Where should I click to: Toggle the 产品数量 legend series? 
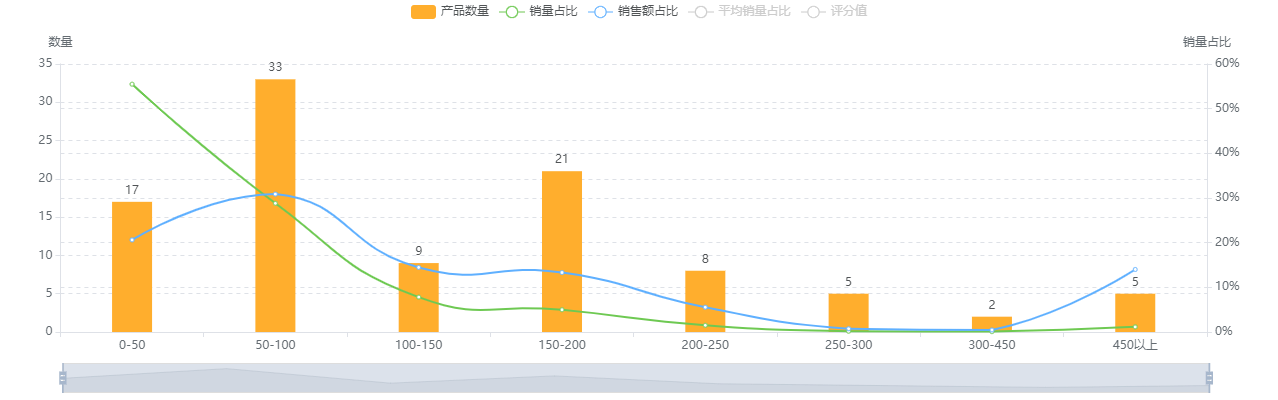click(x=450, y=11)
